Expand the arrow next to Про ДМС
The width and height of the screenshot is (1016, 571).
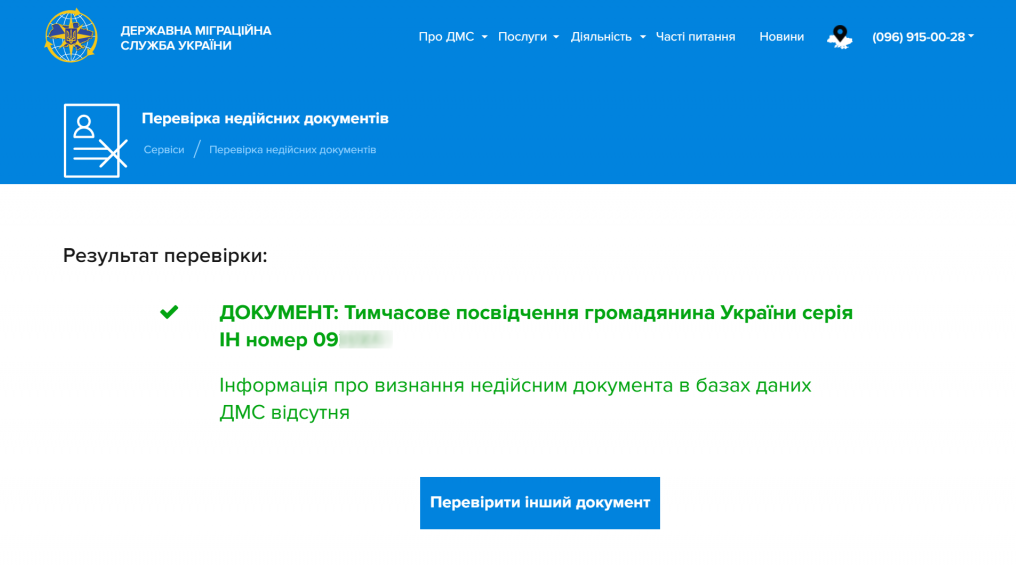[484, 37]
